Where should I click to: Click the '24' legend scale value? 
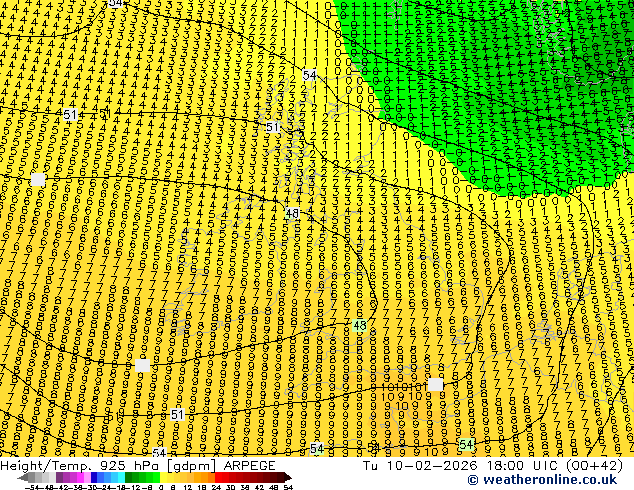point(216,487)
